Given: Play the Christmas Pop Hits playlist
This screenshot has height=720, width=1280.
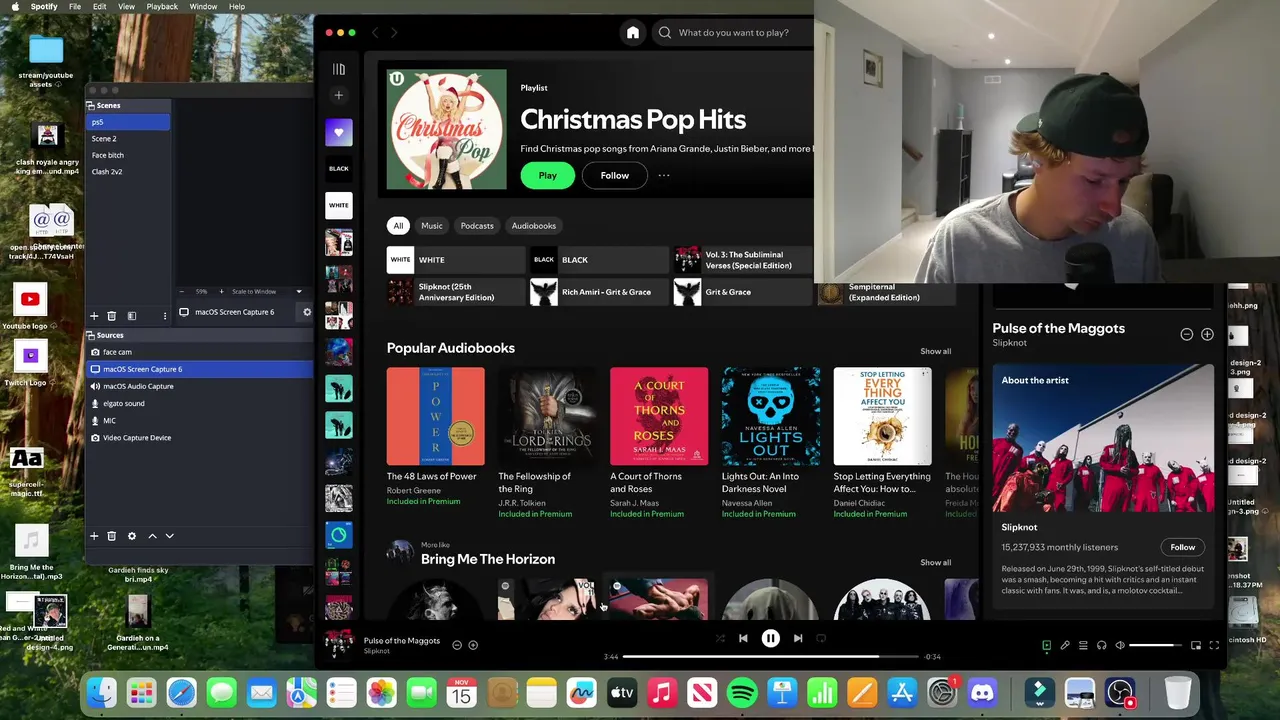Looking at the screenshot, I should (x=547, y=175).
